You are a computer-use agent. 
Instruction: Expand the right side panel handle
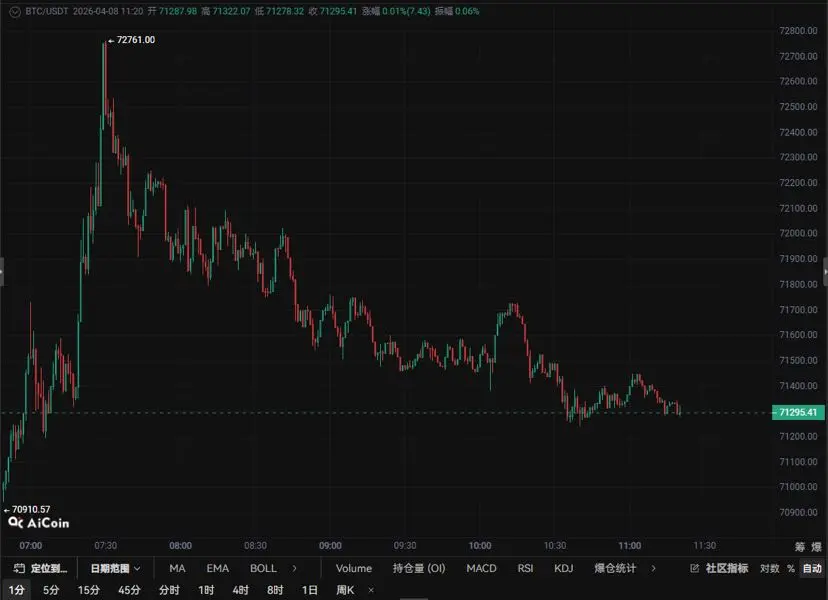tap(826, 271)
